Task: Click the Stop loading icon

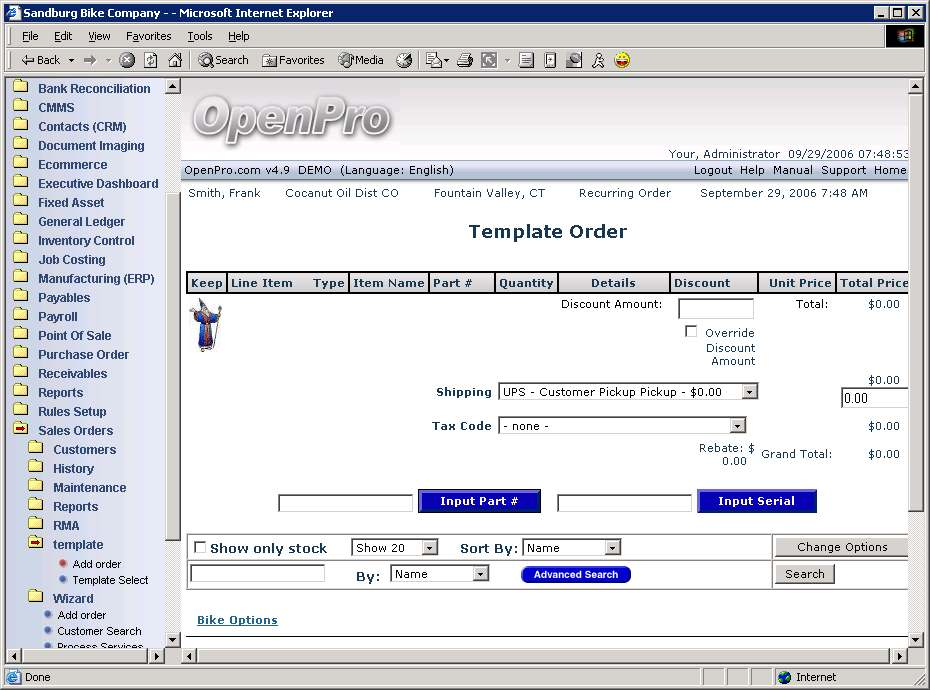Action: pos(127,60)
